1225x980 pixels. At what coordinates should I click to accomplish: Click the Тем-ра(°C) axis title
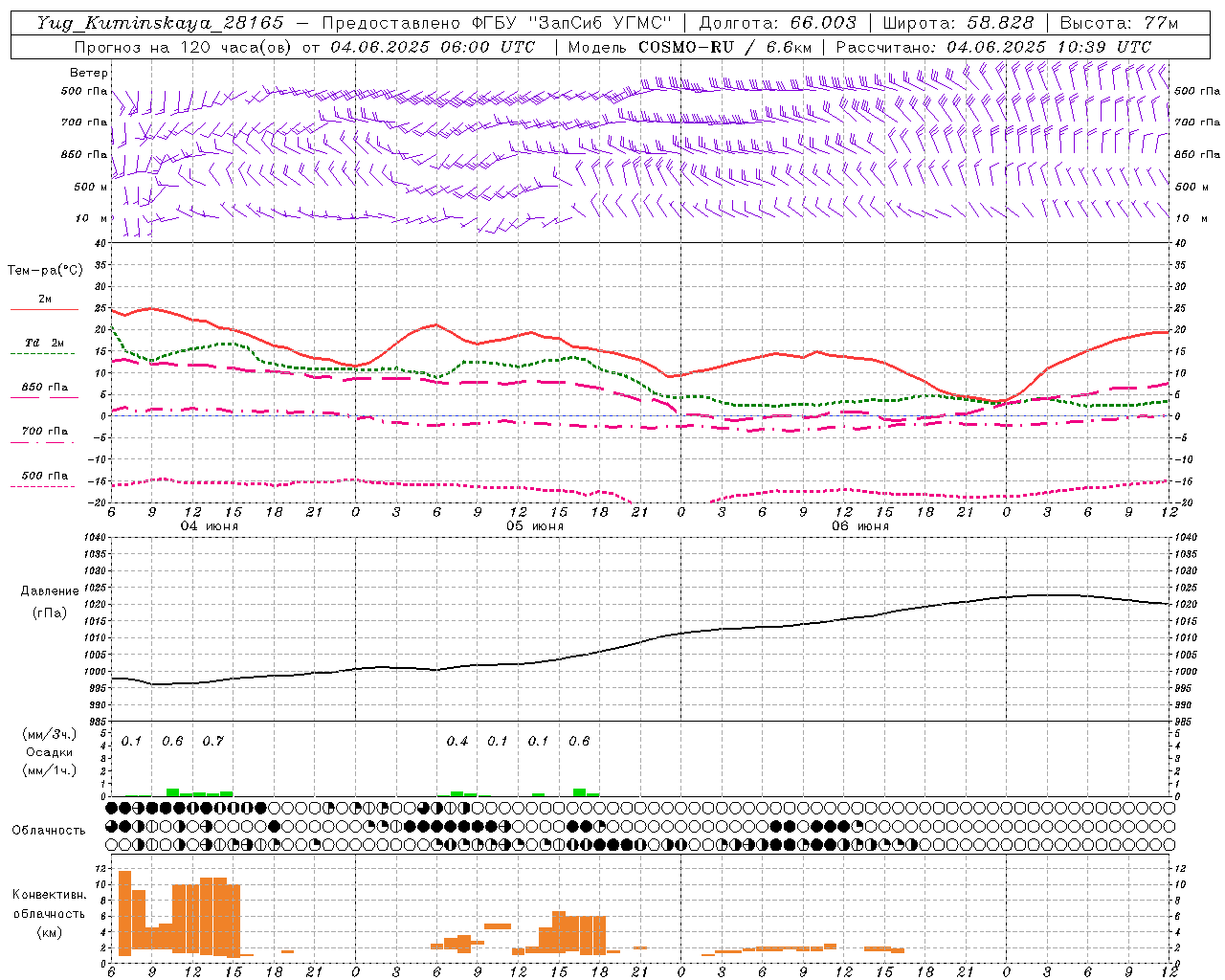pos(45,271)
